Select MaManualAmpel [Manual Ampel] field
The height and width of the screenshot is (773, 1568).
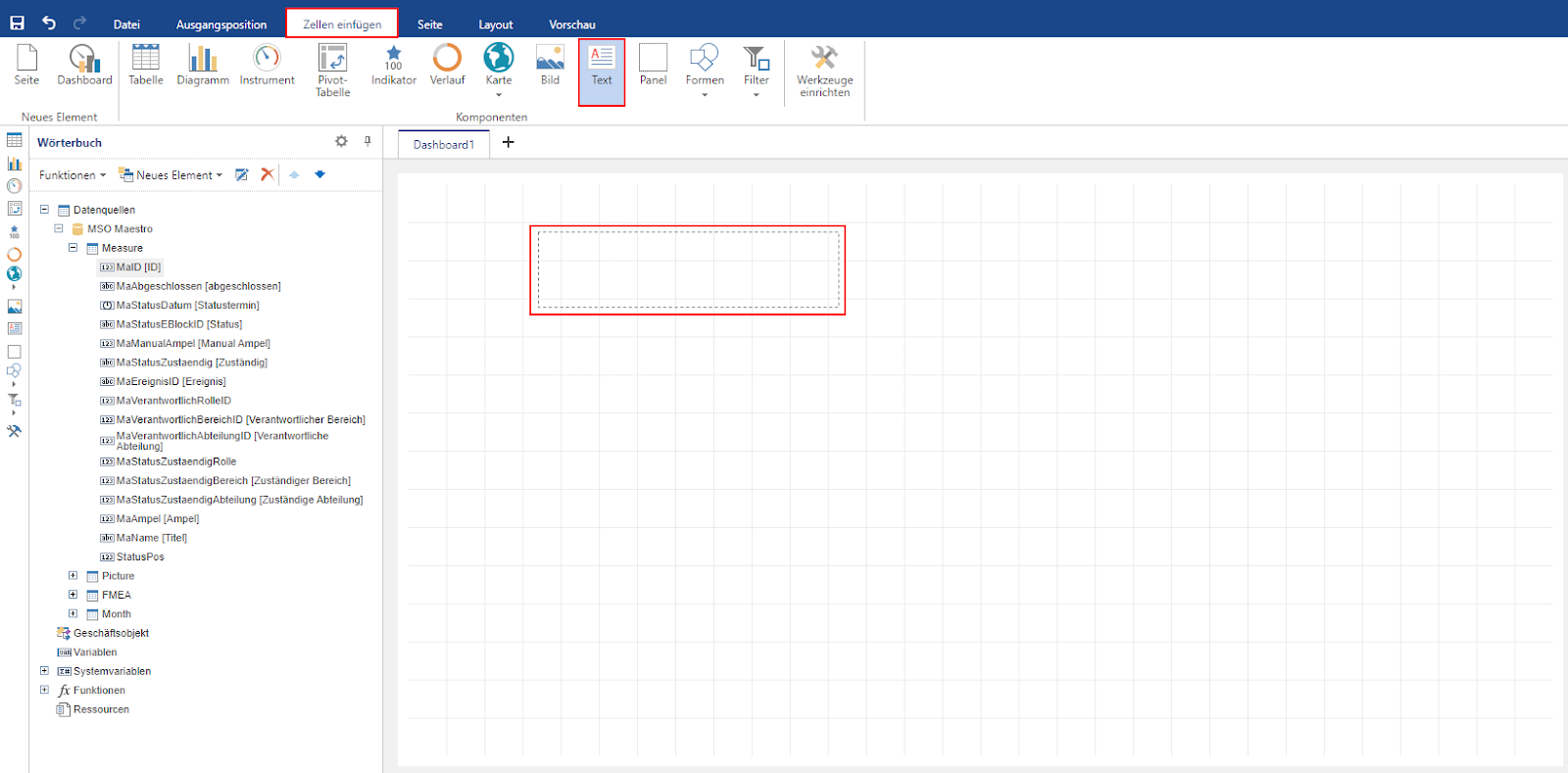pos(185,344)
